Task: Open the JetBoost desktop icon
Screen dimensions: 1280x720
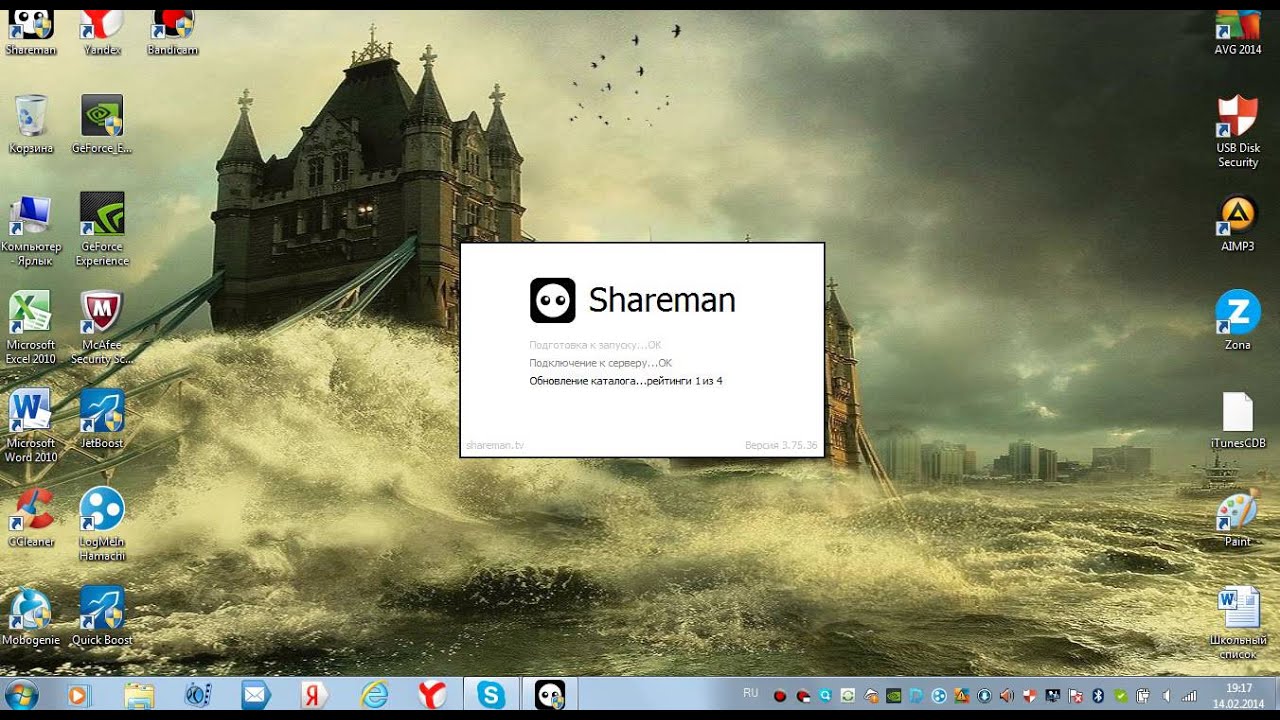Action: [x=102, y=420]
